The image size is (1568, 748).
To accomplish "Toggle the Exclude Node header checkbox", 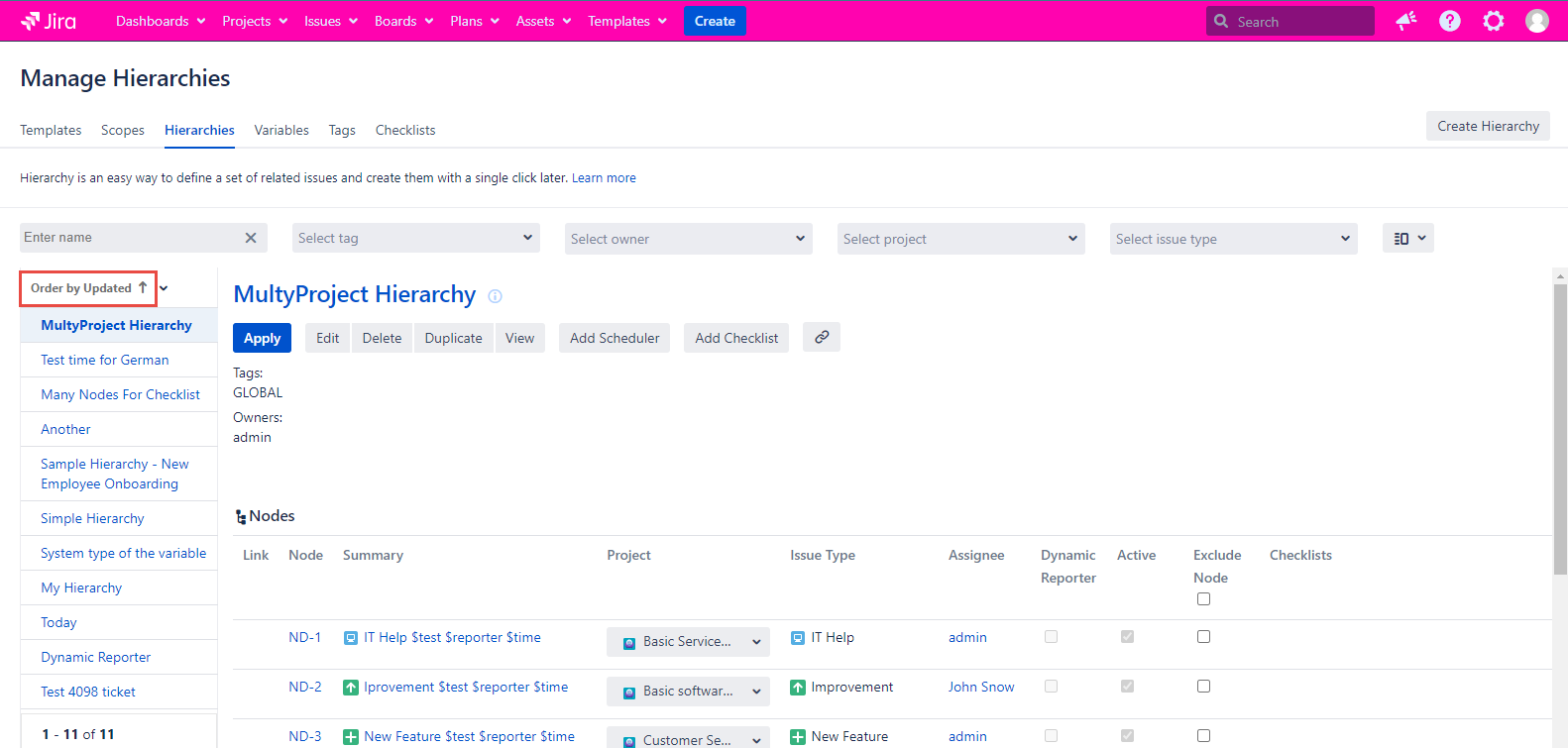I will point(1203,599).
